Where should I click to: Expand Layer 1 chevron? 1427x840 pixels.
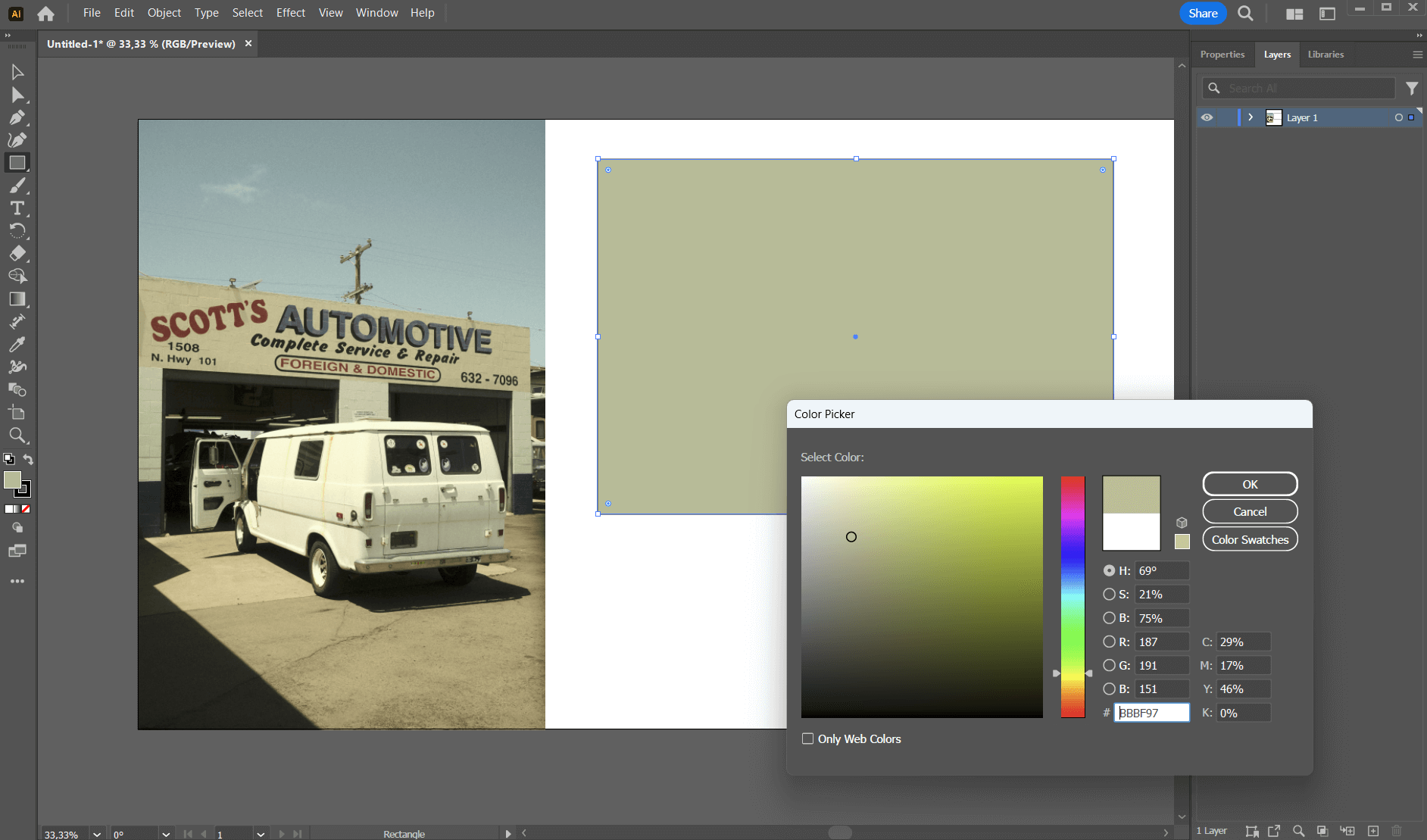pyautogui.click(x=1251, y=117)
